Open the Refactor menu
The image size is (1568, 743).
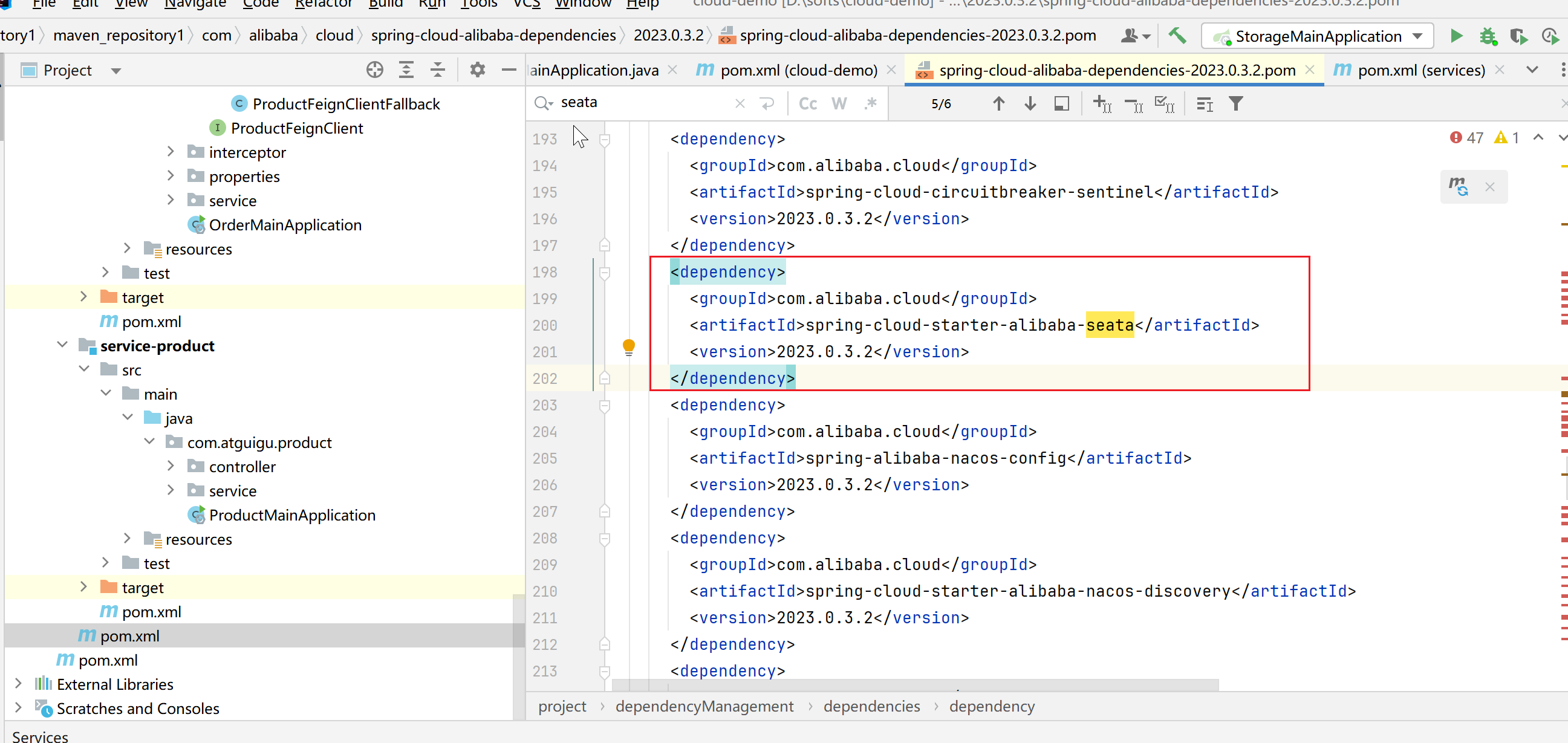324,4
